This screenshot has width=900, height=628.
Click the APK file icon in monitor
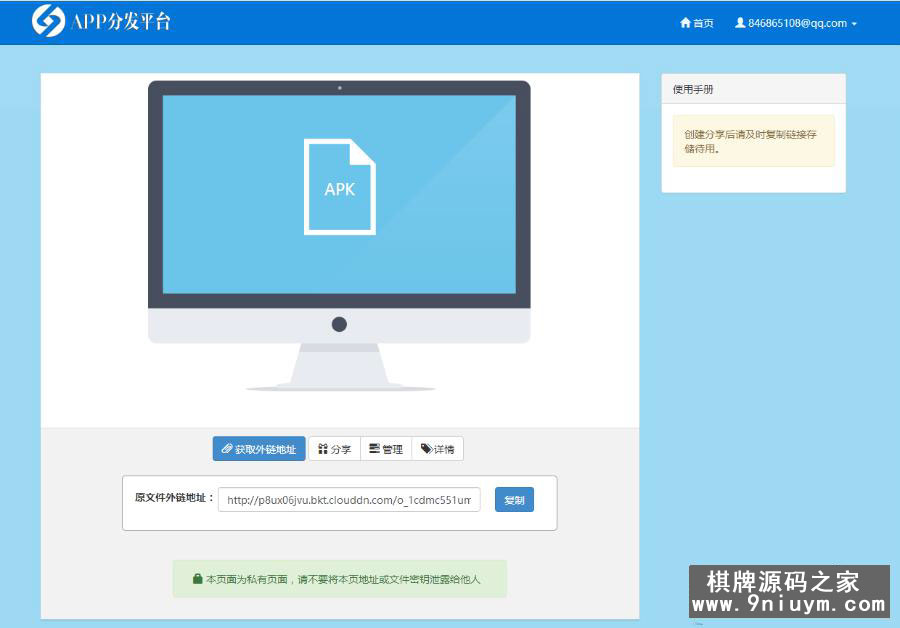tap(340, 187)
